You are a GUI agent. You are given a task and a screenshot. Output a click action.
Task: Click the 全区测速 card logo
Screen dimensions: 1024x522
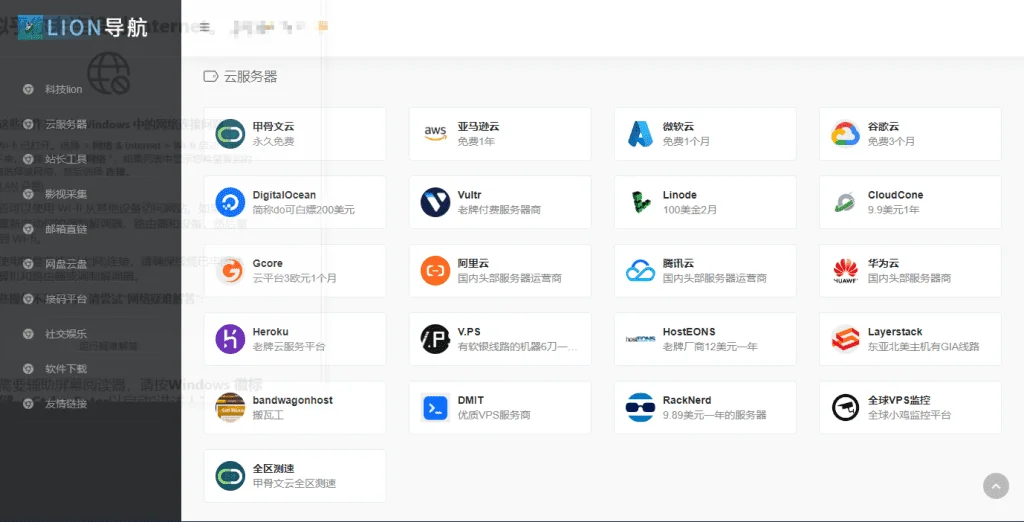[x=230, y=476]
